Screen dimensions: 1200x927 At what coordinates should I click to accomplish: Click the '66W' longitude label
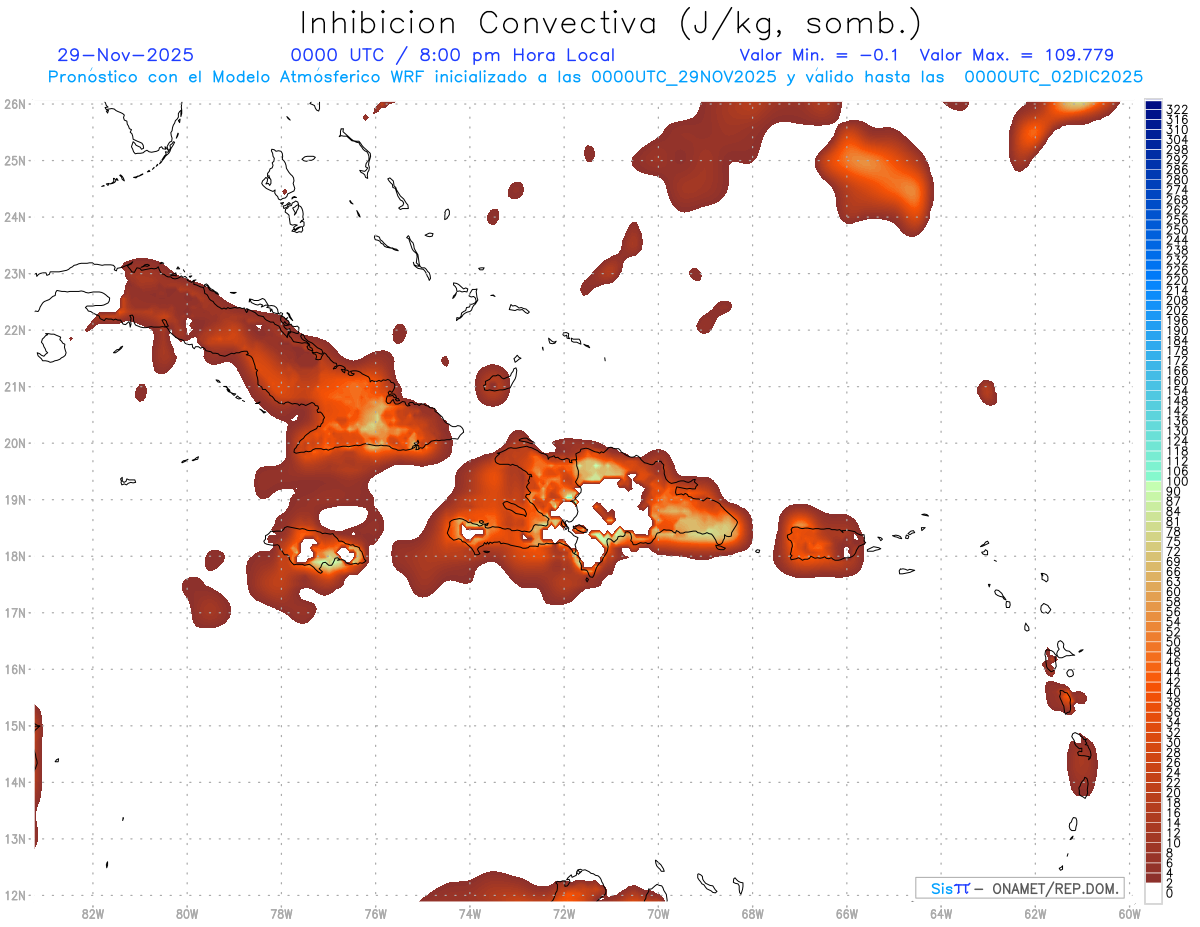[846, 913]
